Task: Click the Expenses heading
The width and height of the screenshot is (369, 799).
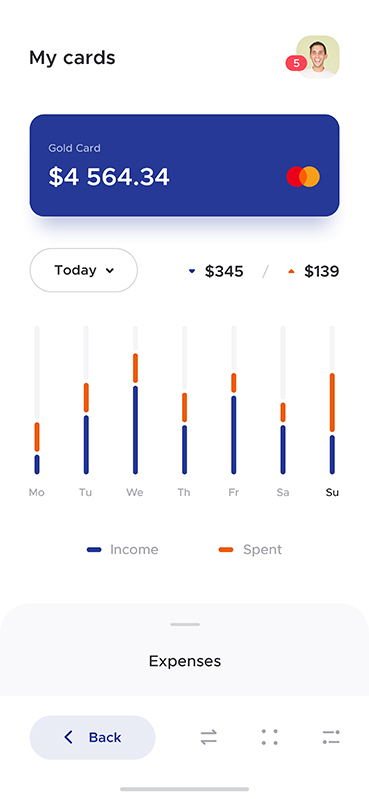Action: (185, 661)
